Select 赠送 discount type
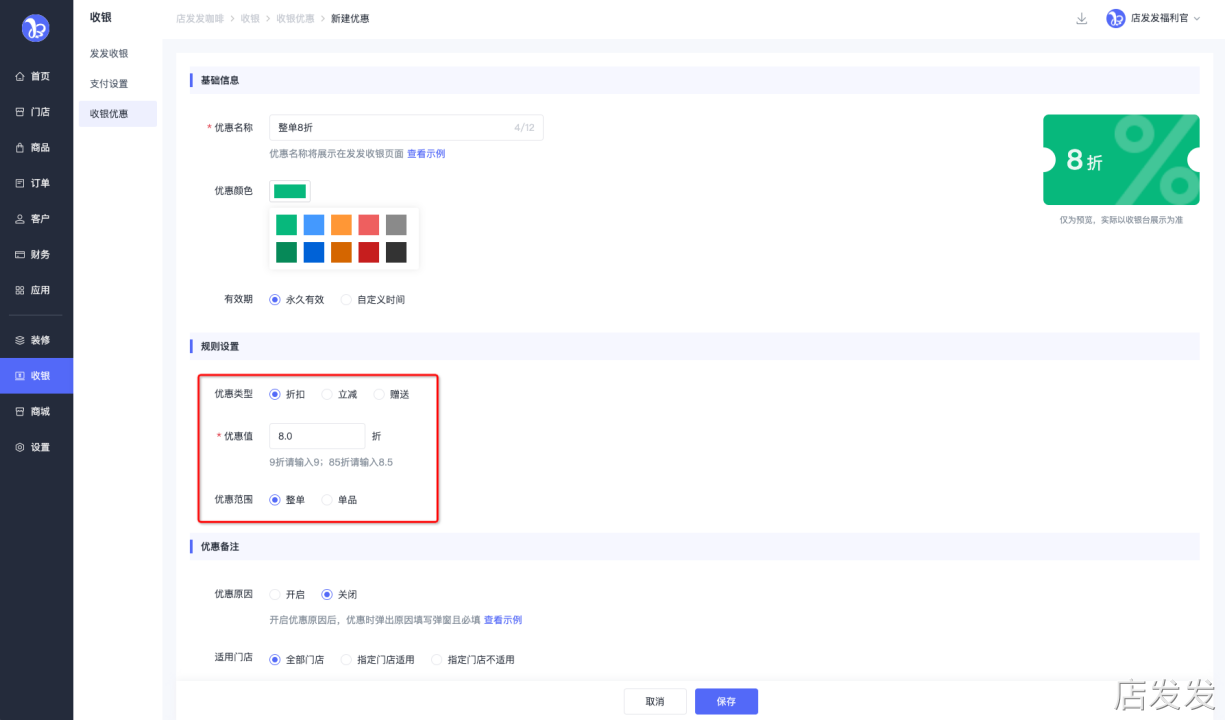Screen dimensions: 1225x720 (x=379, y=395)
